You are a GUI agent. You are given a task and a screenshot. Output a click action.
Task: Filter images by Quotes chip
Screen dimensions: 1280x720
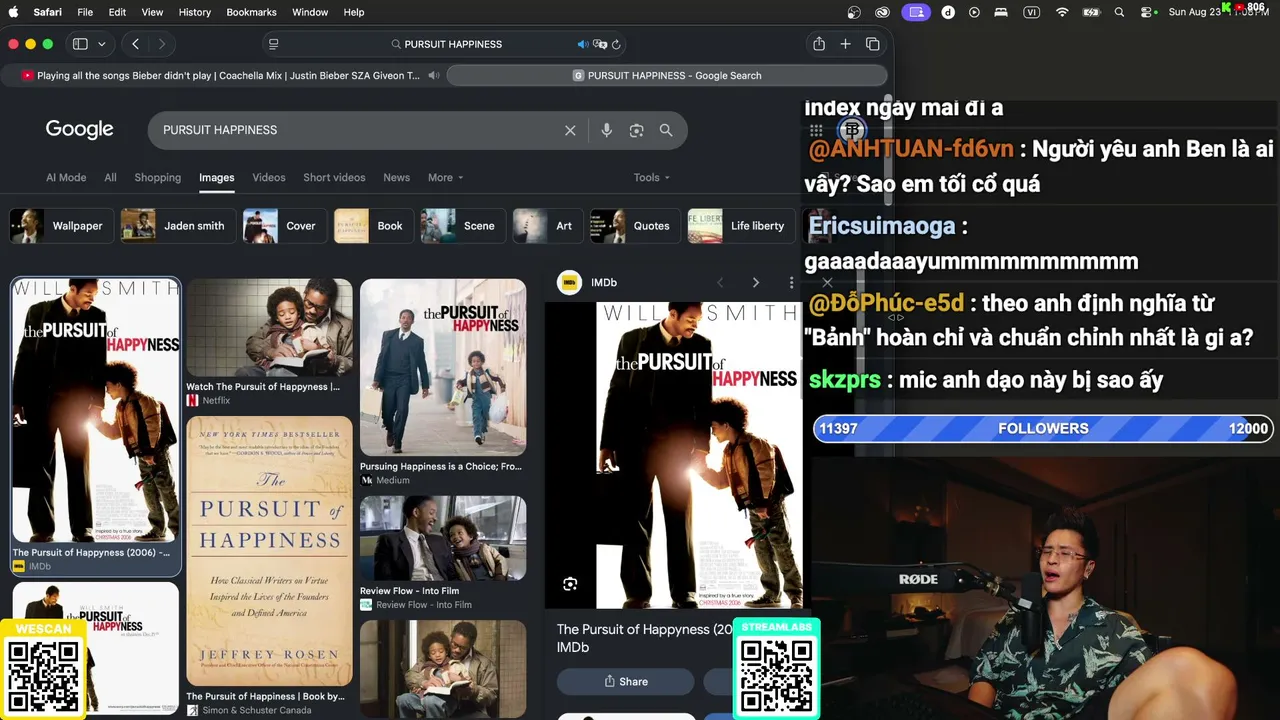[x=634, y=226]
